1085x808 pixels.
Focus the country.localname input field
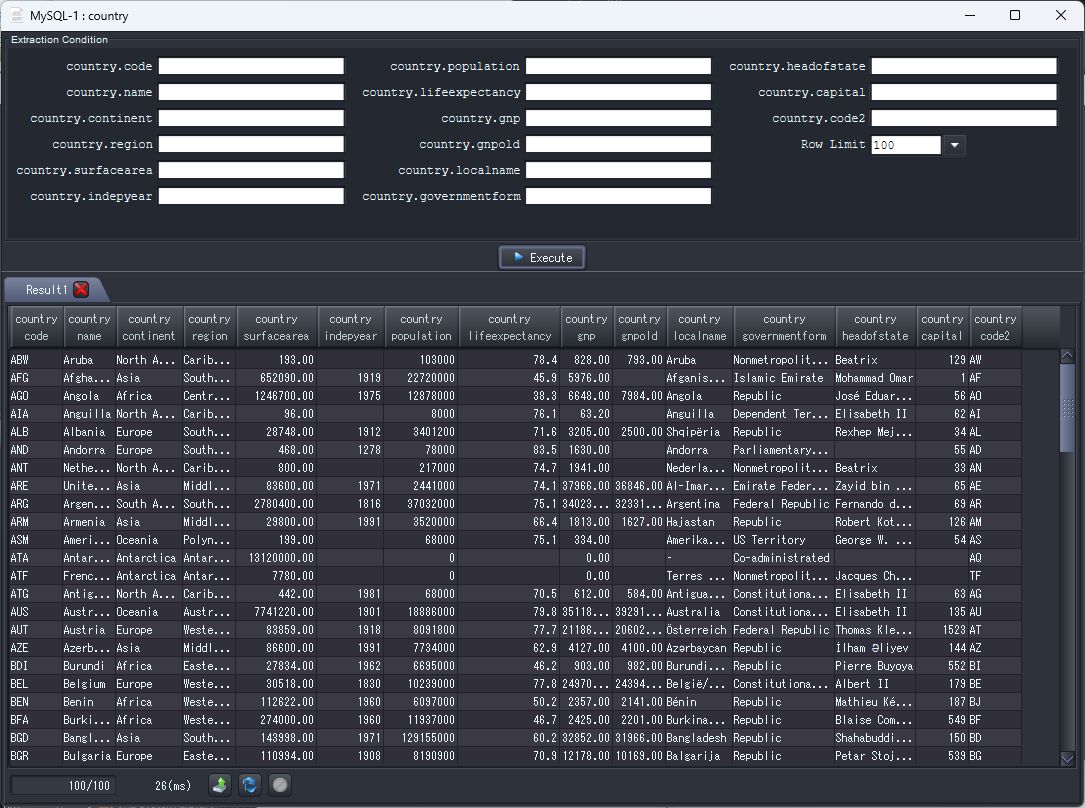click(618, 170)
